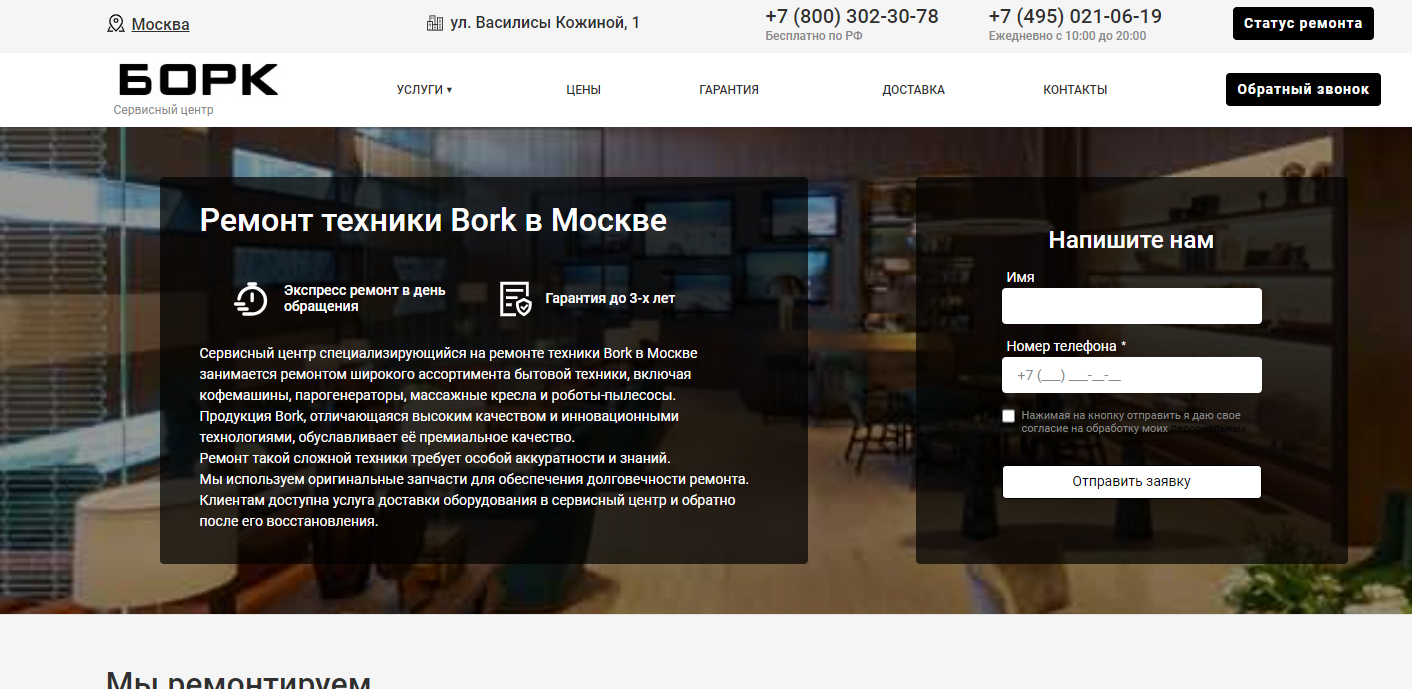Click the address ул. Василисы Кожиной, 1
The image size is (1412, 689).
(x=545, y=23)
